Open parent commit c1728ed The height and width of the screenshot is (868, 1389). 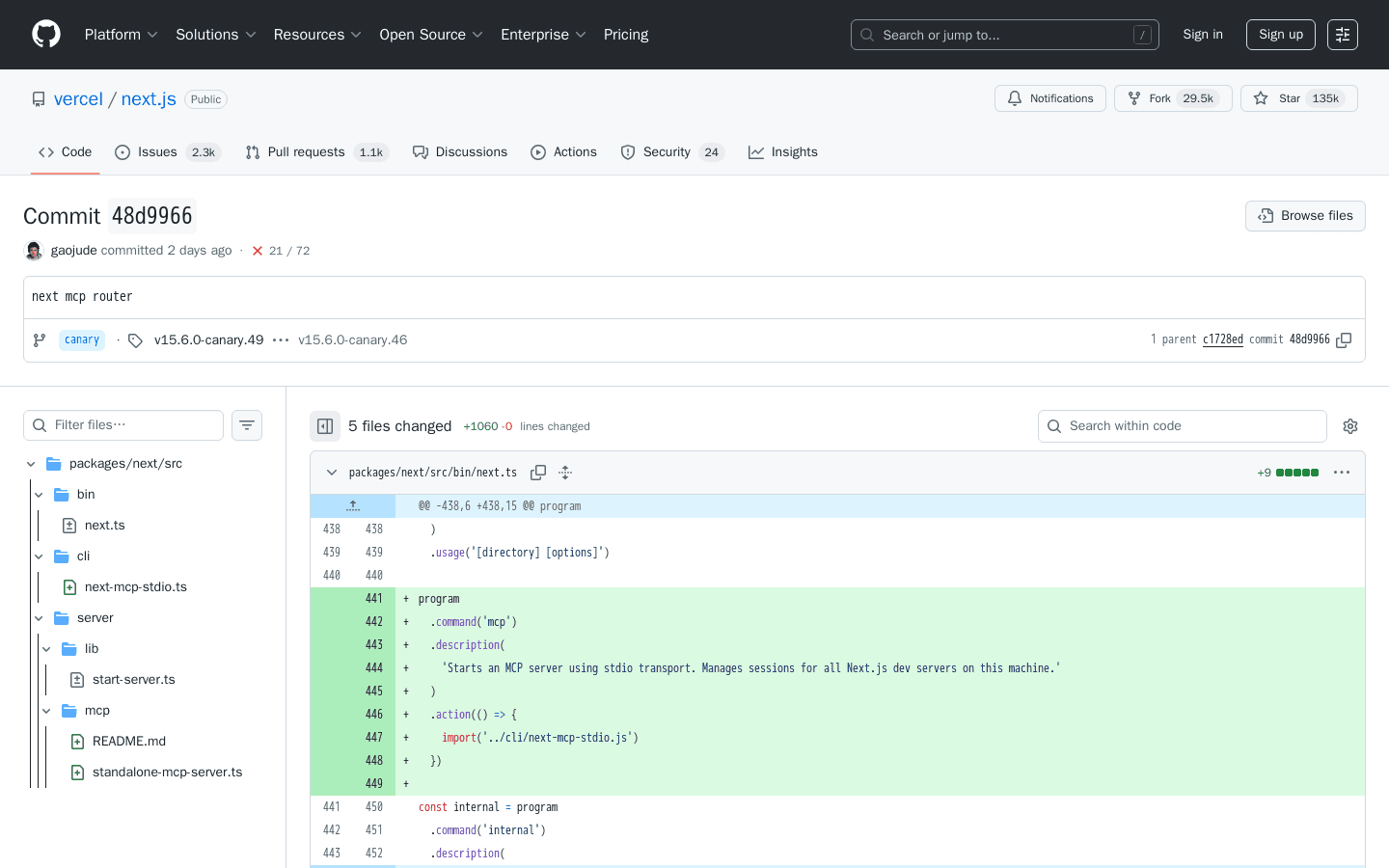pos(1223,339)
